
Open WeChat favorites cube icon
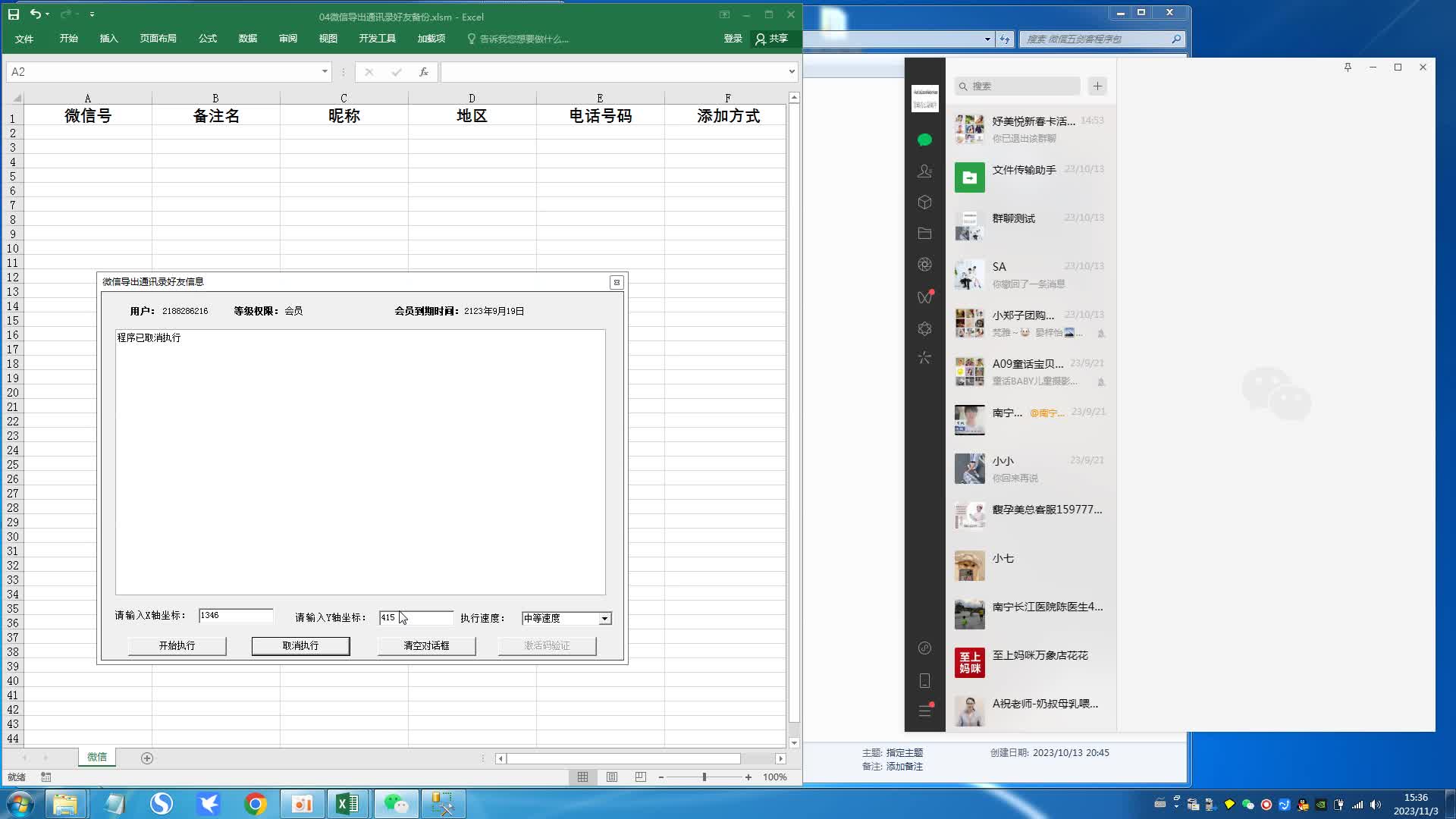[x=924, y=202]
